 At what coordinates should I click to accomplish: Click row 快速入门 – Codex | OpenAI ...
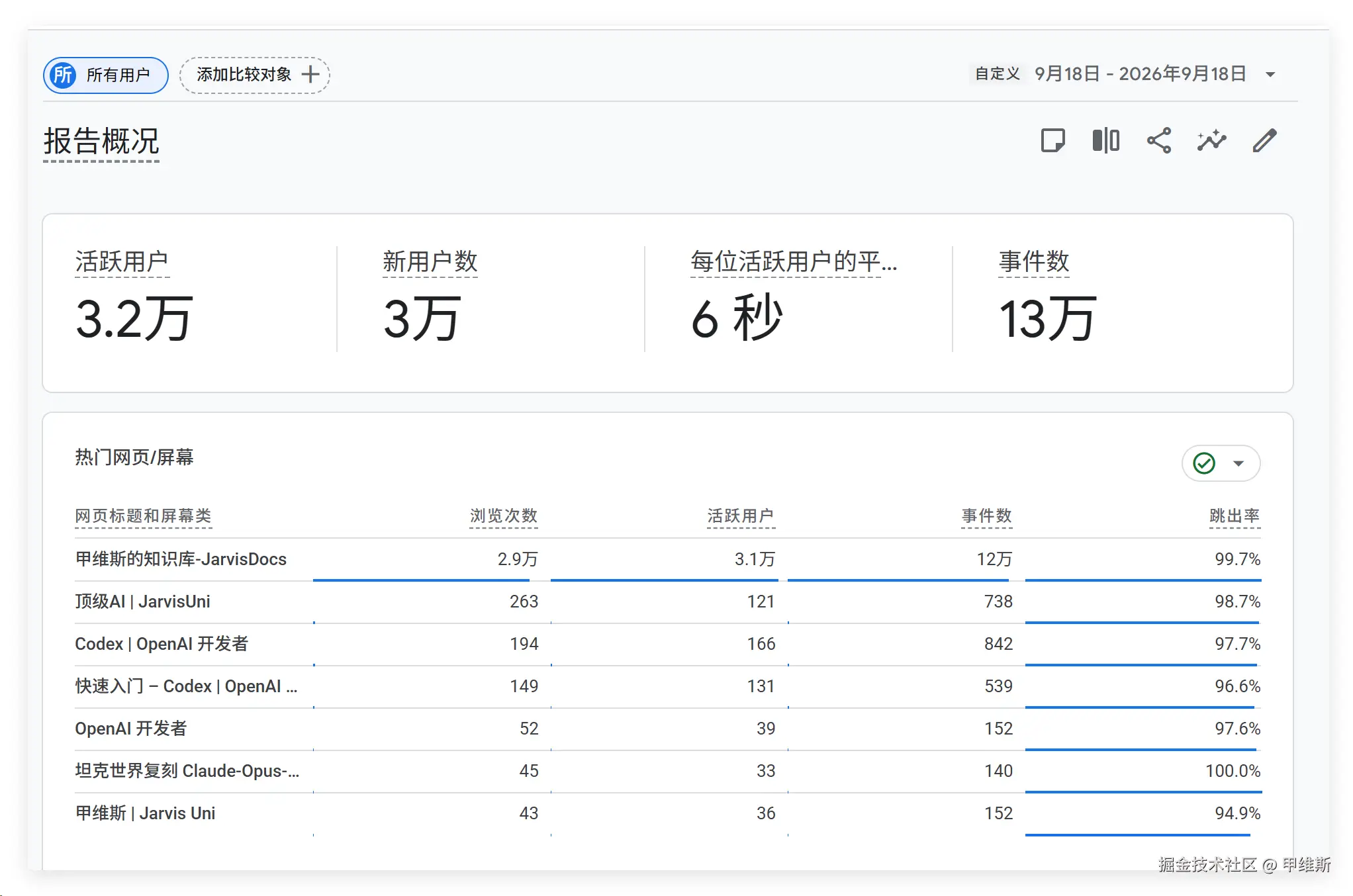668,686
